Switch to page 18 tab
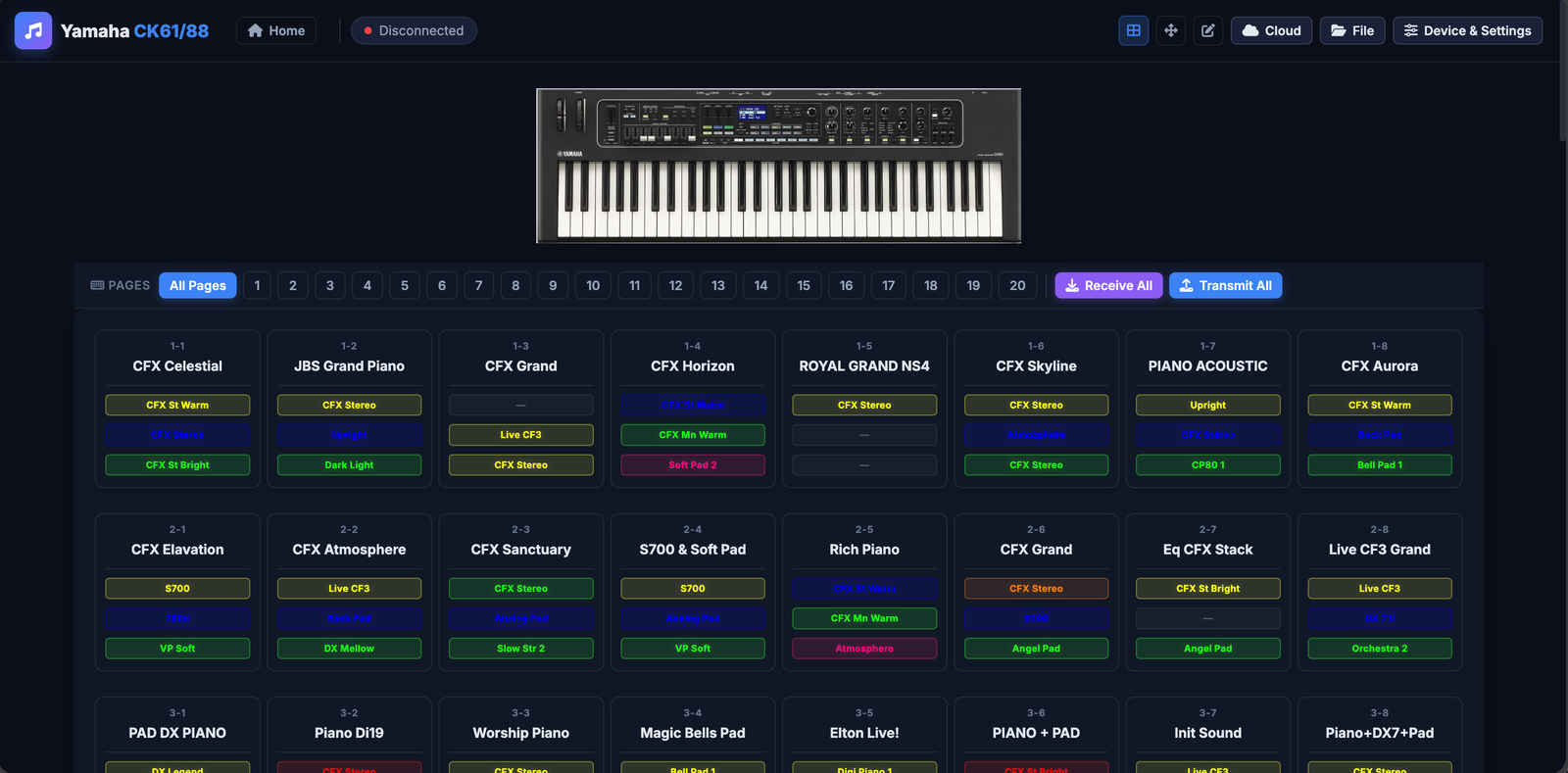Viewport: 1568px width, 773px height. pyautogui.click(x=931, y=285)
